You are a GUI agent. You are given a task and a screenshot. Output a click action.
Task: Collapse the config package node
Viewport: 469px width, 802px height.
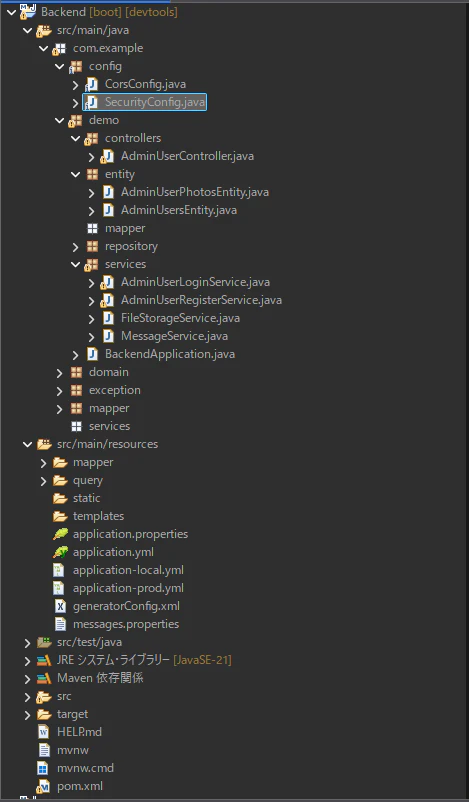[x=59, y=66]
